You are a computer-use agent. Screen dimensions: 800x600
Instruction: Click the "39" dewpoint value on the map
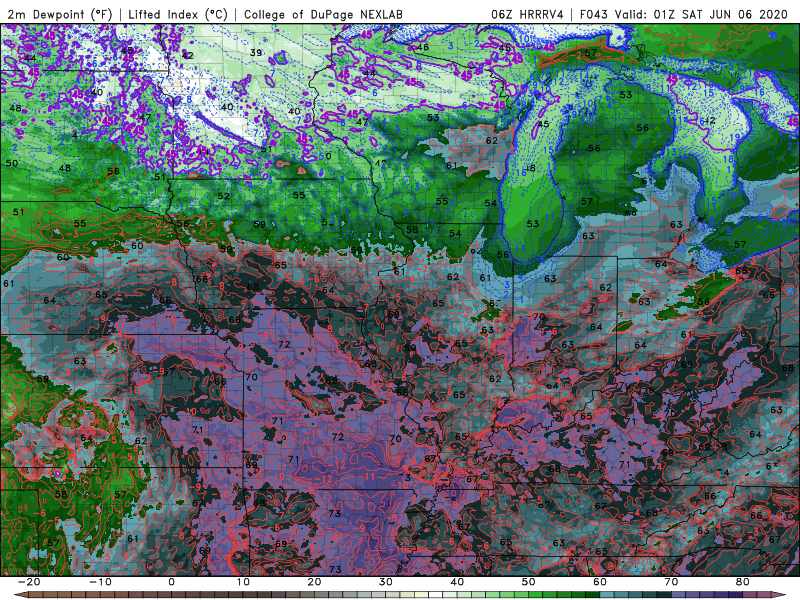tap(256, 52)
